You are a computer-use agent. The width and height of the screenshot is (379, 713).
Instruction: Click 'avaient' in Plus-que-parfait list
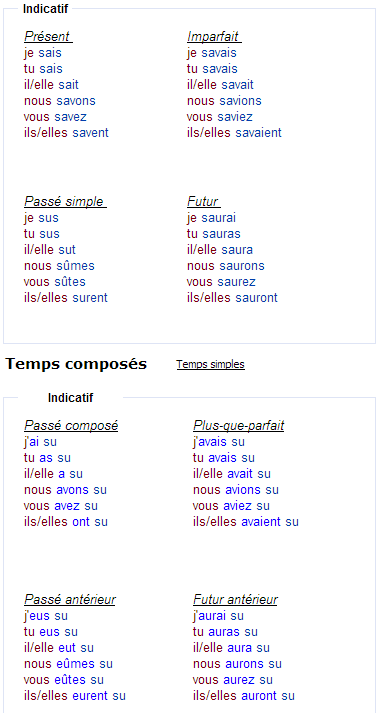(261, 522)
